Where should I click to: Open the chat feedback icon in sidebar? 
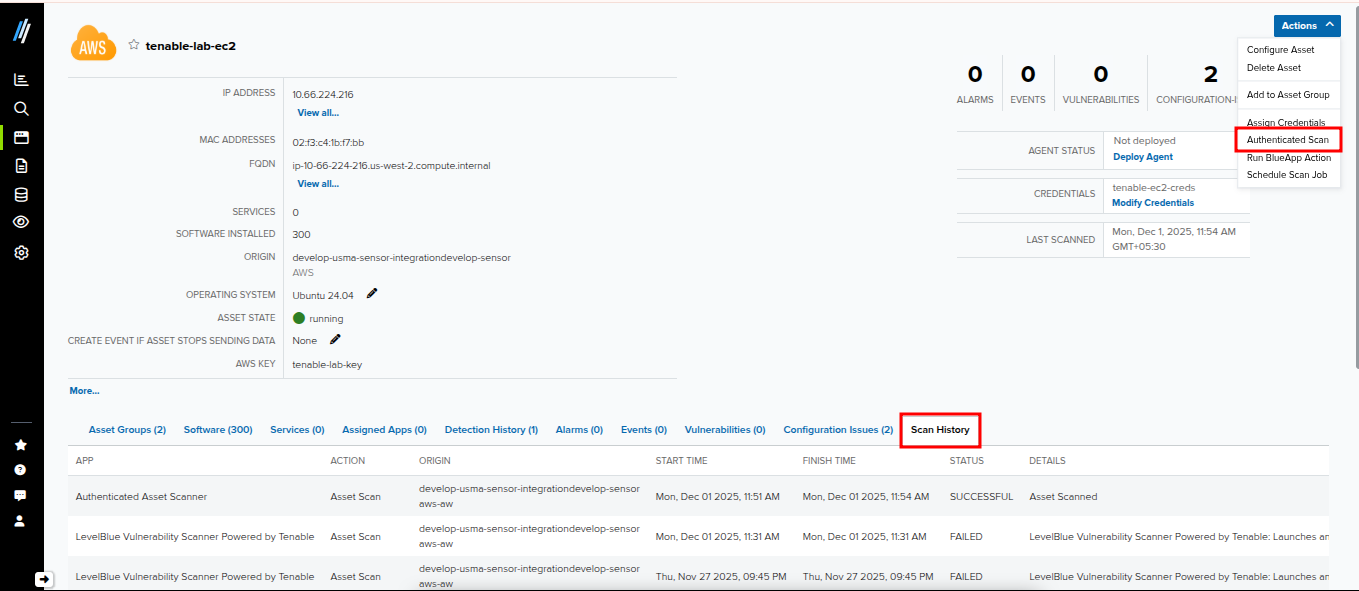point(20,495)
